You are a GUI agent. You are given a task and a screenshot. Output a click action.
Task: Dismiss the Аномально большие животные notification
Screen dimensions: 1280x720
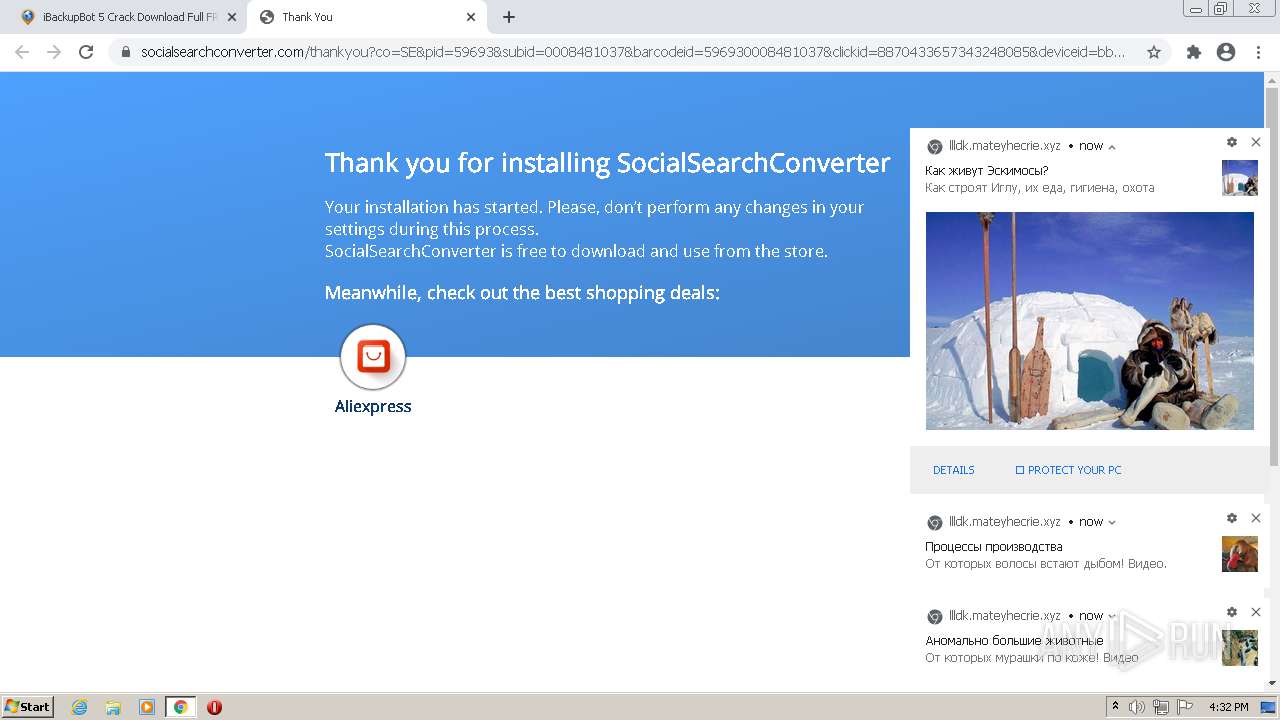click(x=1256, y=612)
